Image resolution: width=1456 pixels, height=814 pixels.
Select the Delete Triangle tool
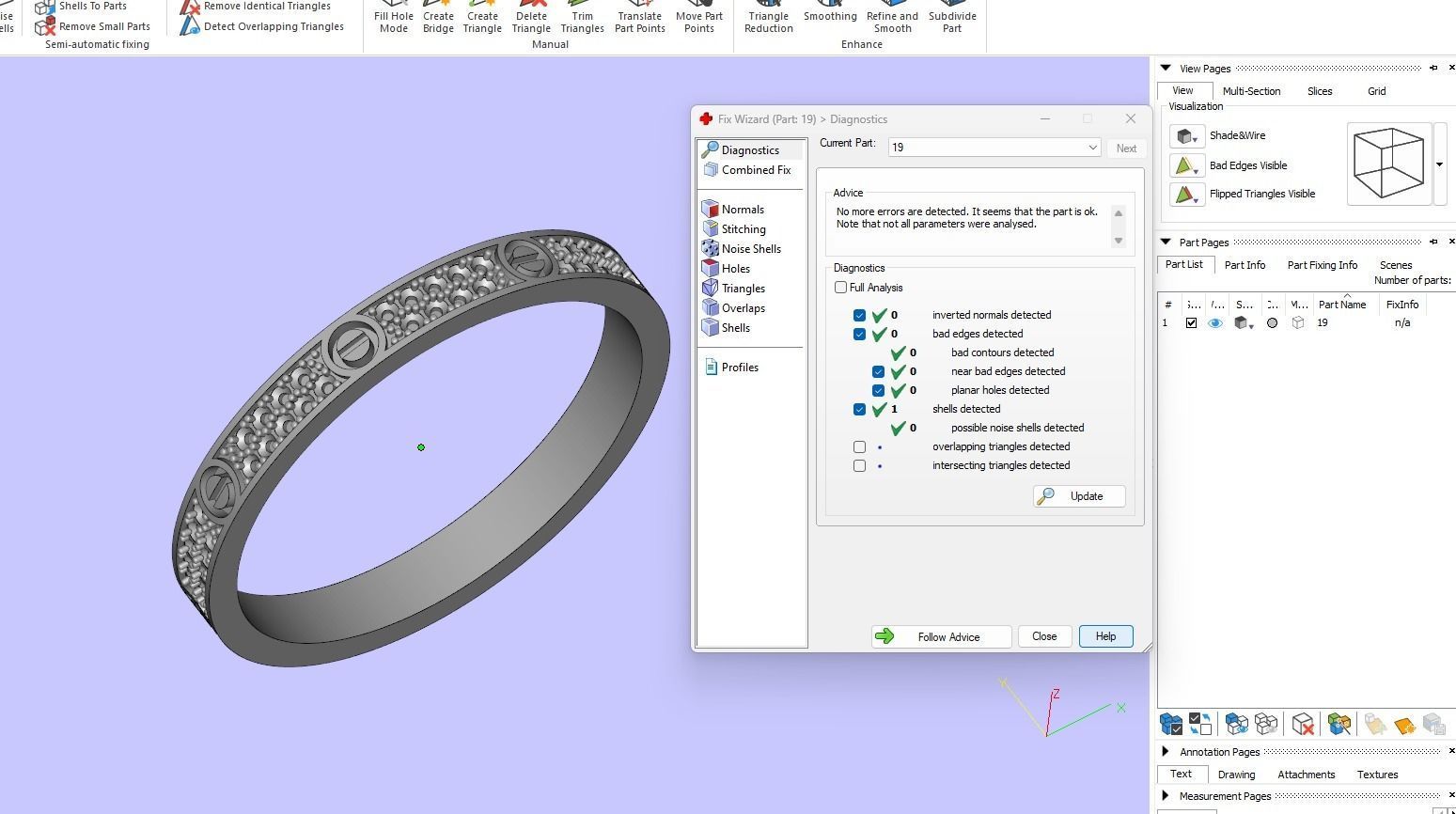coord(531,17)
